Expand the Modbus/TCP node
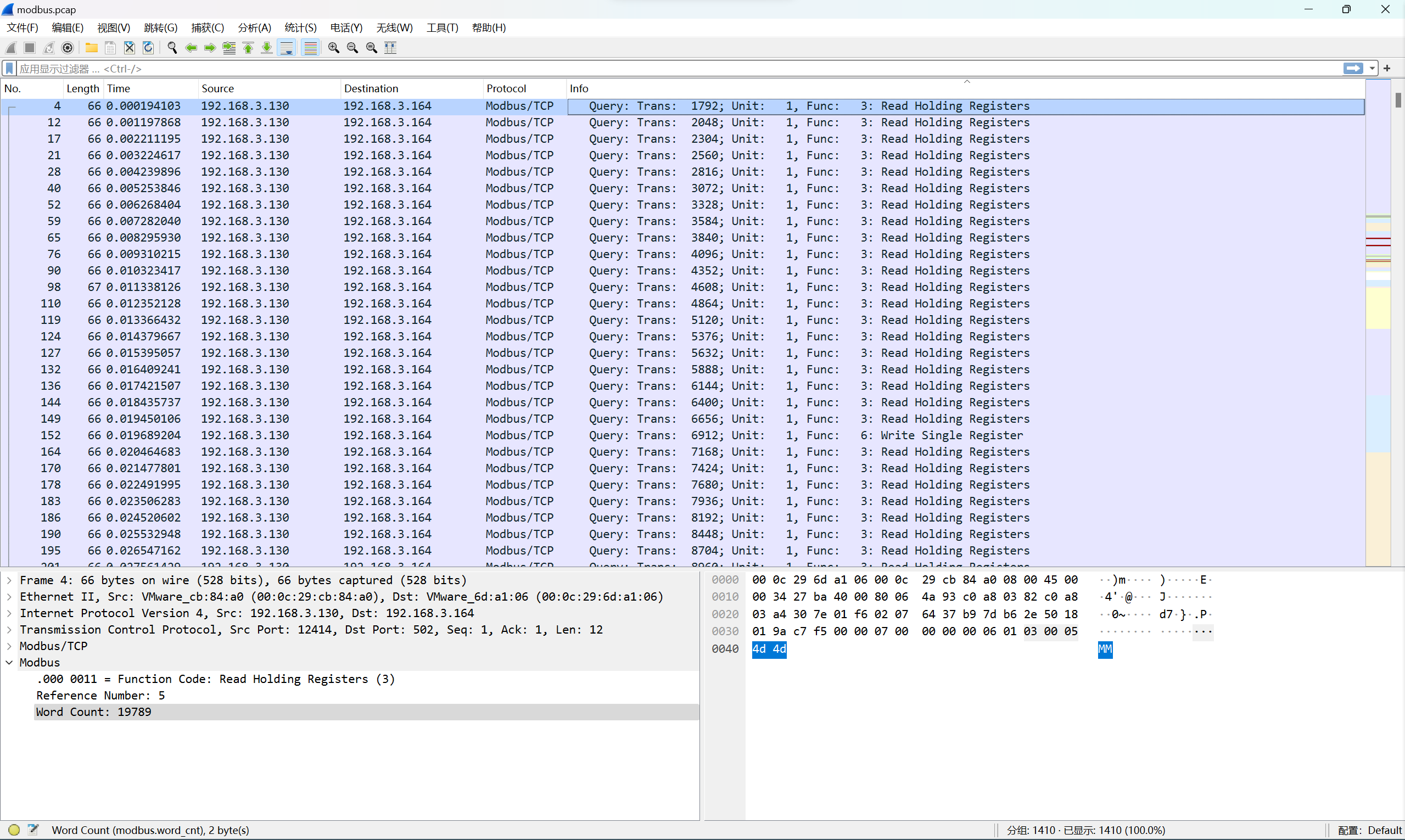The height and width of the screenshot is (840, 1405). tap(9, 646)
